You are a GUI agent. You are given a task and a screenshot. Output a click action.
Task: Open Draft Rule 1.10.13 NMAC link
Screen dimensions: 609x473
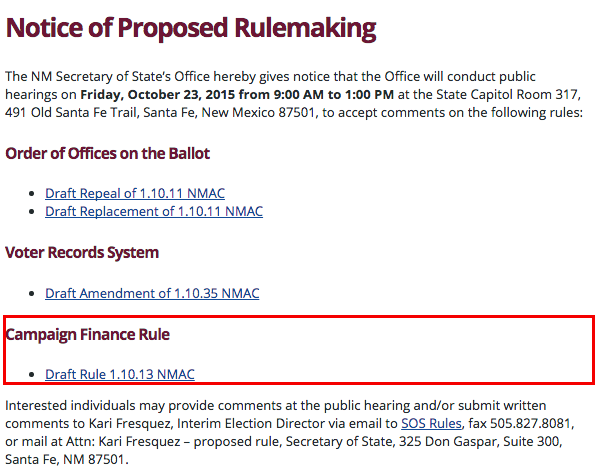[120, 375]
